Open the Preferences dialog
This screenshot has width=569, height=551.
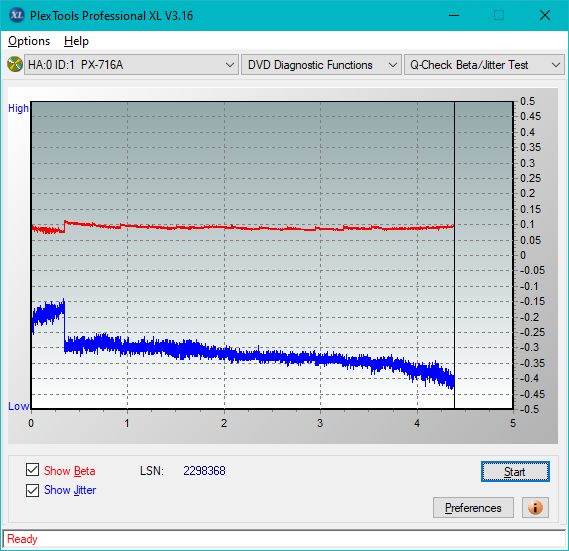(473, 507)
